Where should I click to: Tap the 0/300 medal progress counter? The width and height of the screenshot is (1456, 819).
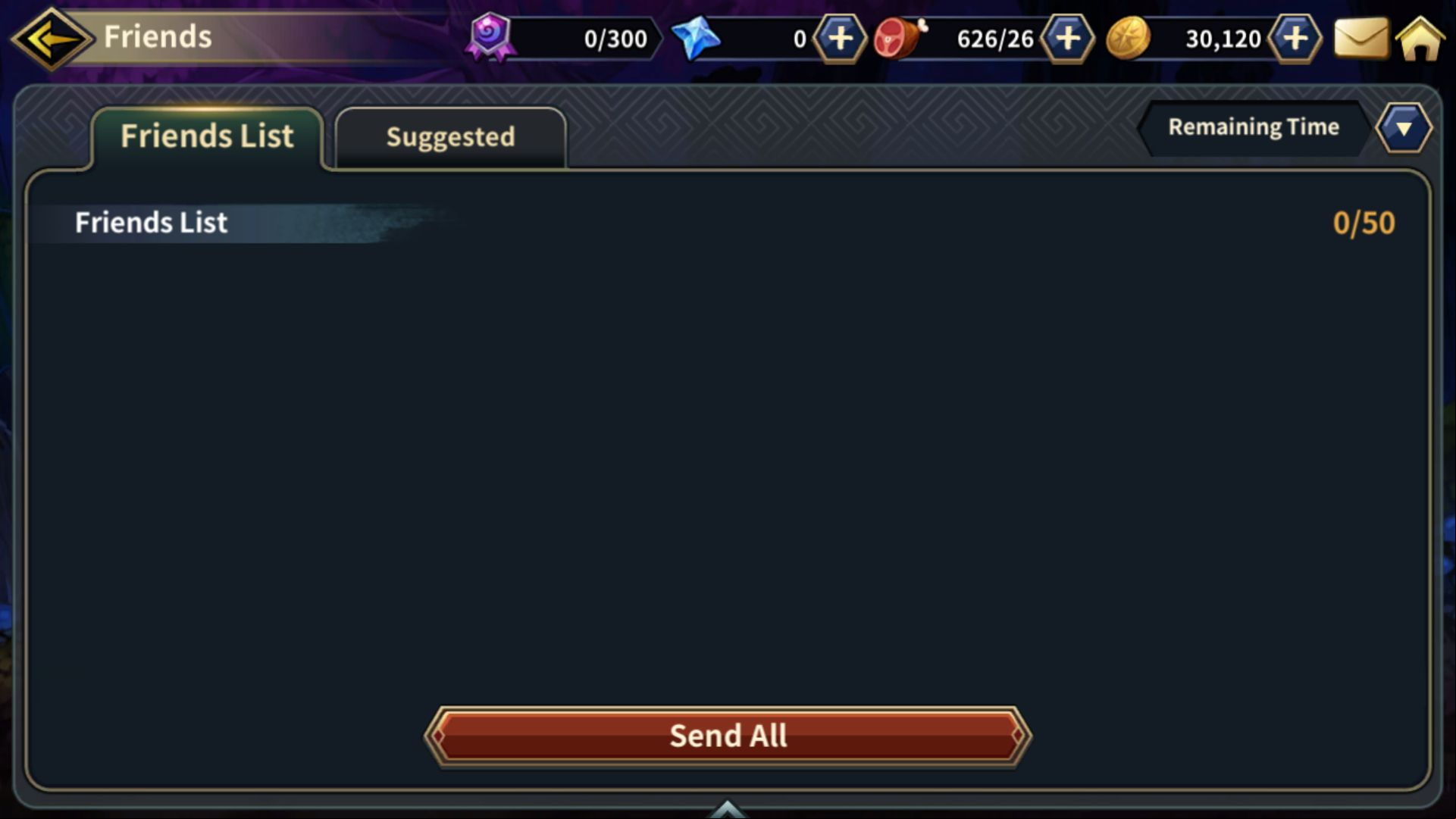click(615, 39)
